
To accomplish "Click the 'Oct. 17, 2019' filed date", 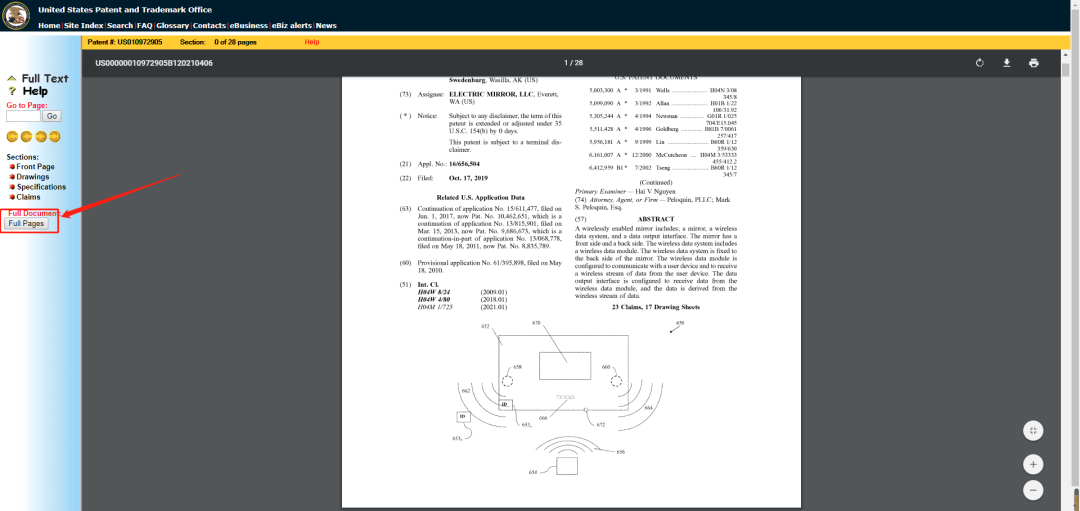I will click(x=468, y=178).
